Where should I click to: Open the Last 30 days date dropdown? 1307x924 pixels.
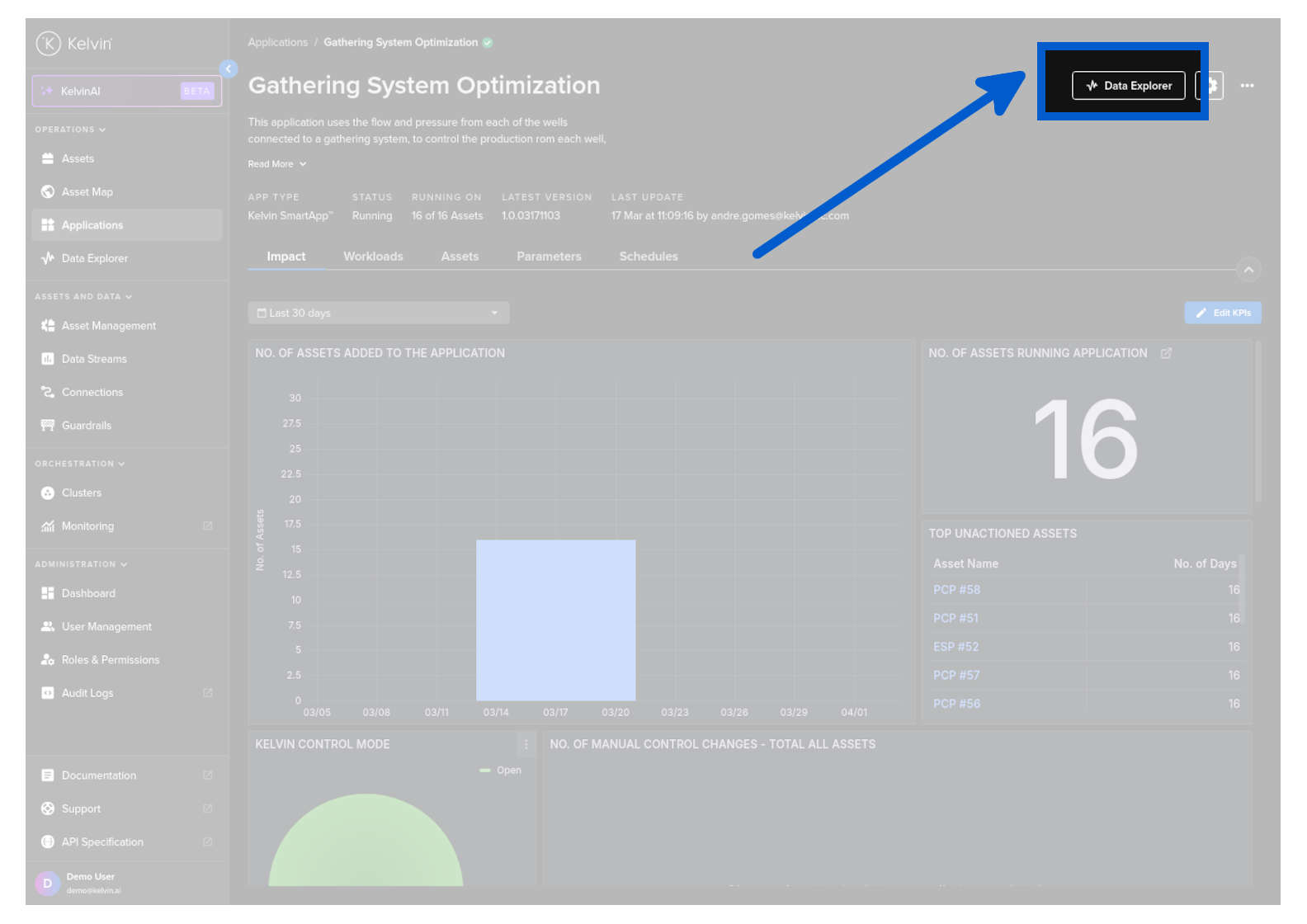tap(378, 313)
